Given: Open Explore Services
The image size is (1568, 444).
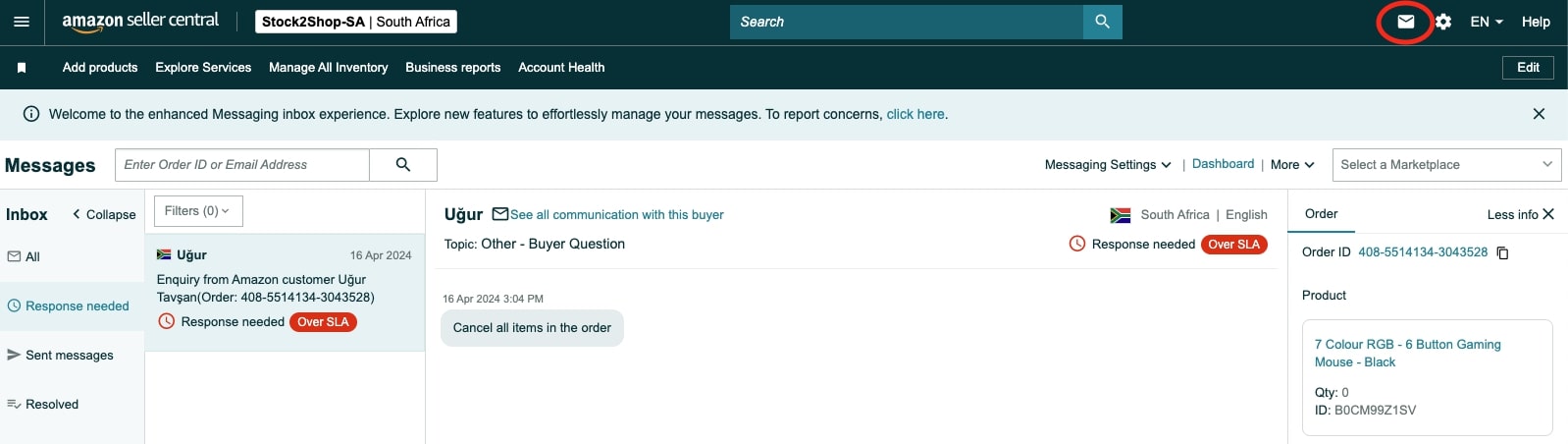Looking at the screenshot, I should coord(203,68).
